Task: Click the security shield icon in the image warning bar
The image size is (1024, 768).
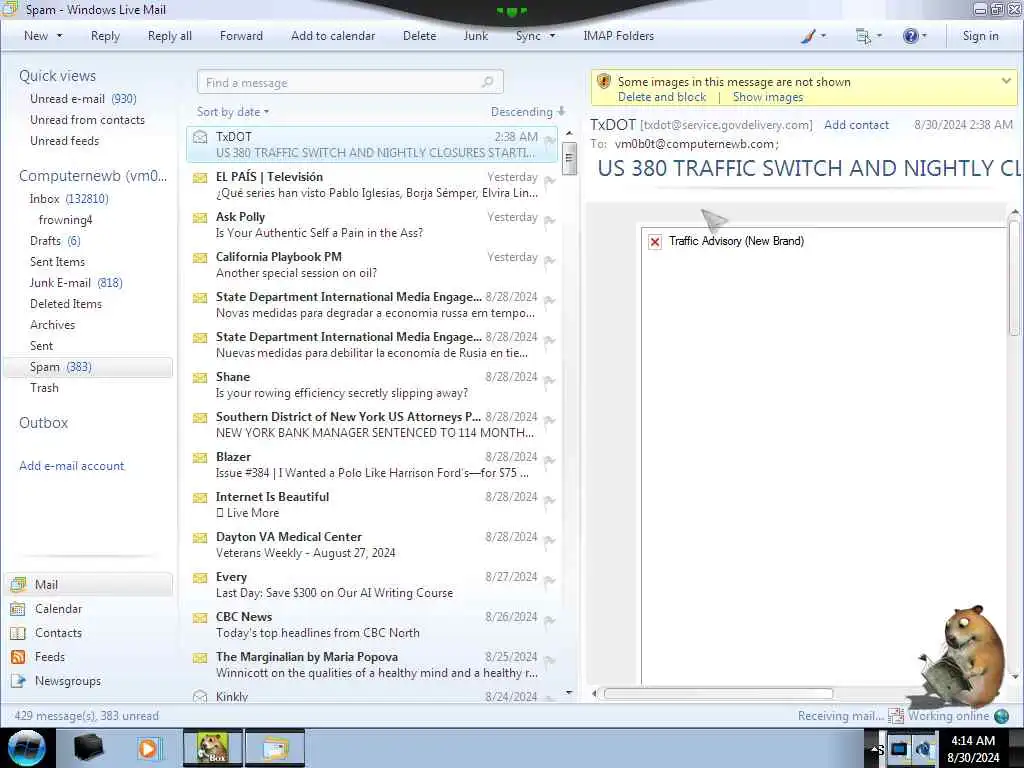Action: coord(604,82)
